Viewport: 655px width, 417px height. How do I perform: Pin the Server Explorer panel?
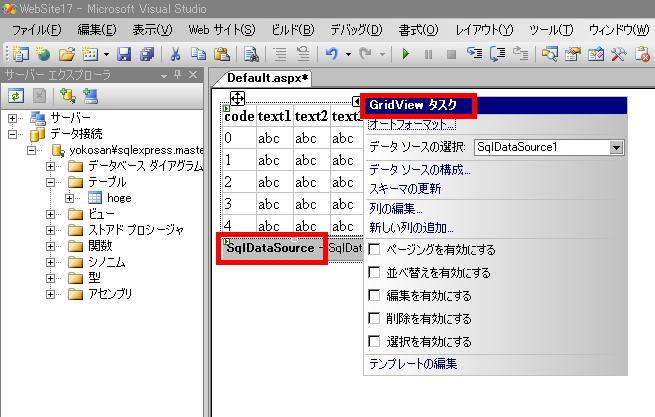[x=178, y=75]
